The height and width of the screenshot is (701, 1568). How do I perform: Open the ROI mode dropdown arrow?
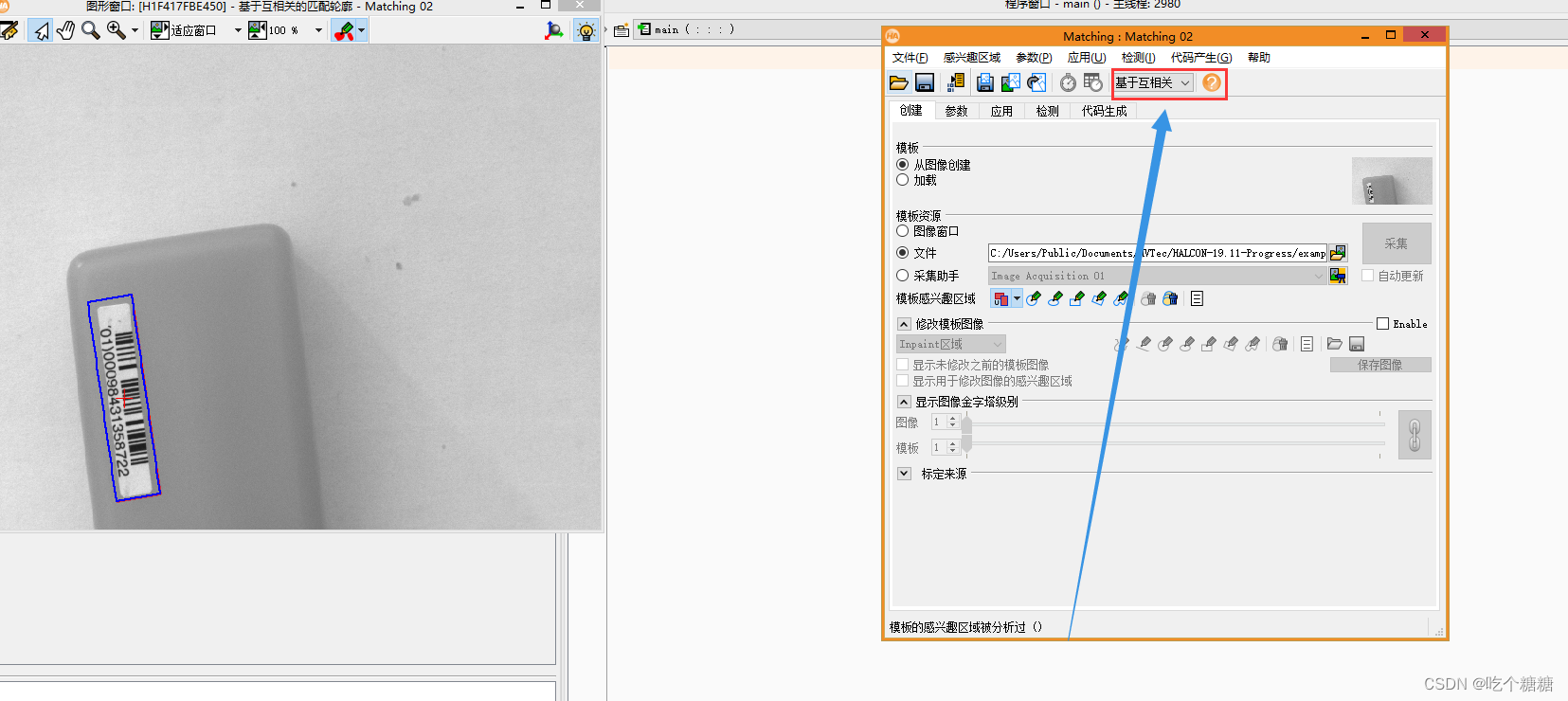(x=1017, y=298)
